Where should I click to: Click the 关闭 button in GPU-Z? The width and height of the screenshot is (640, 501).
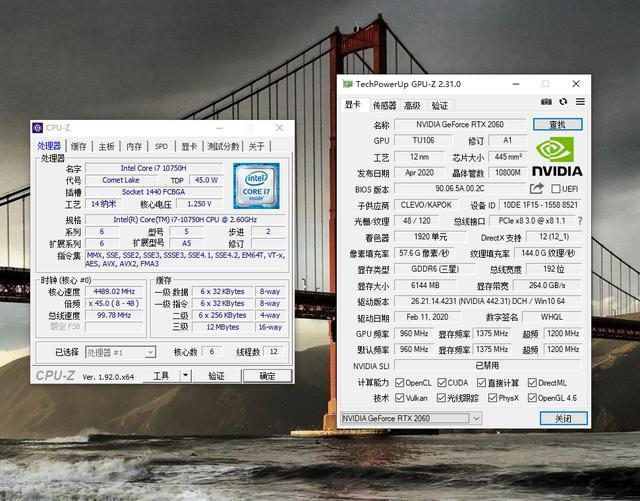[x=564, y=419]
